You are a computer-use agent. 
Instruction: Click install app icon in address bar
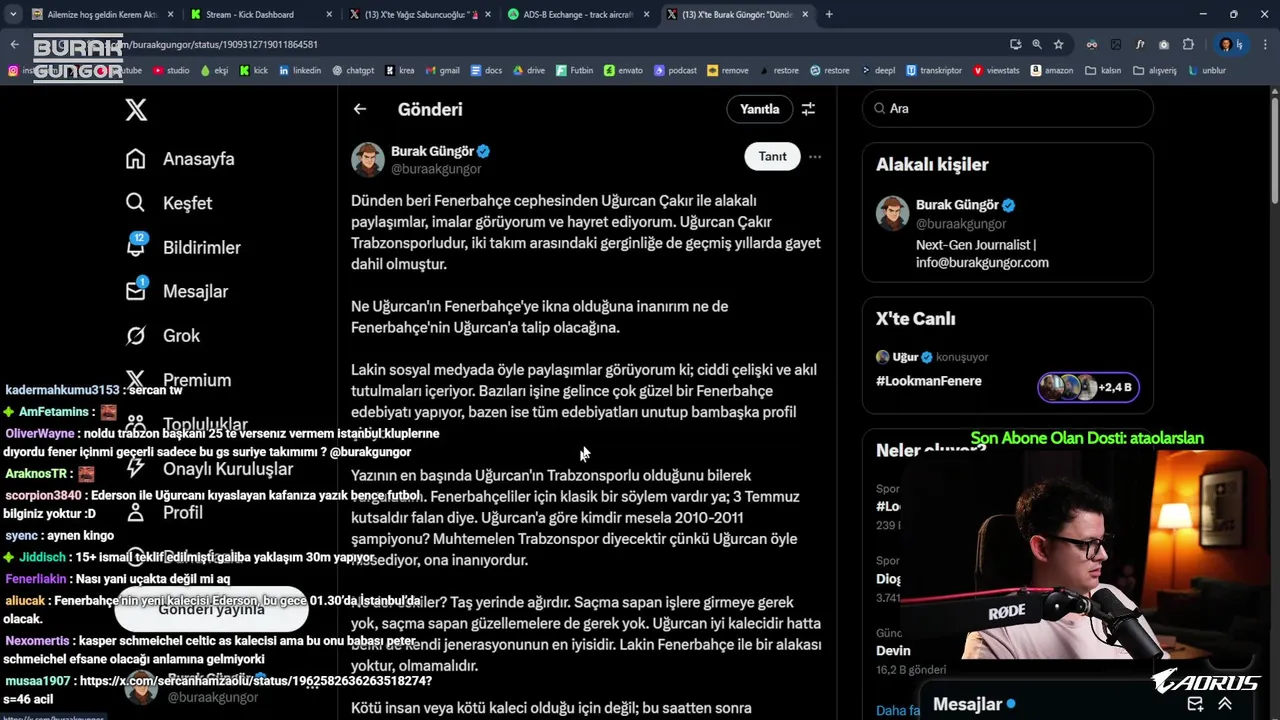[1016, 44]
